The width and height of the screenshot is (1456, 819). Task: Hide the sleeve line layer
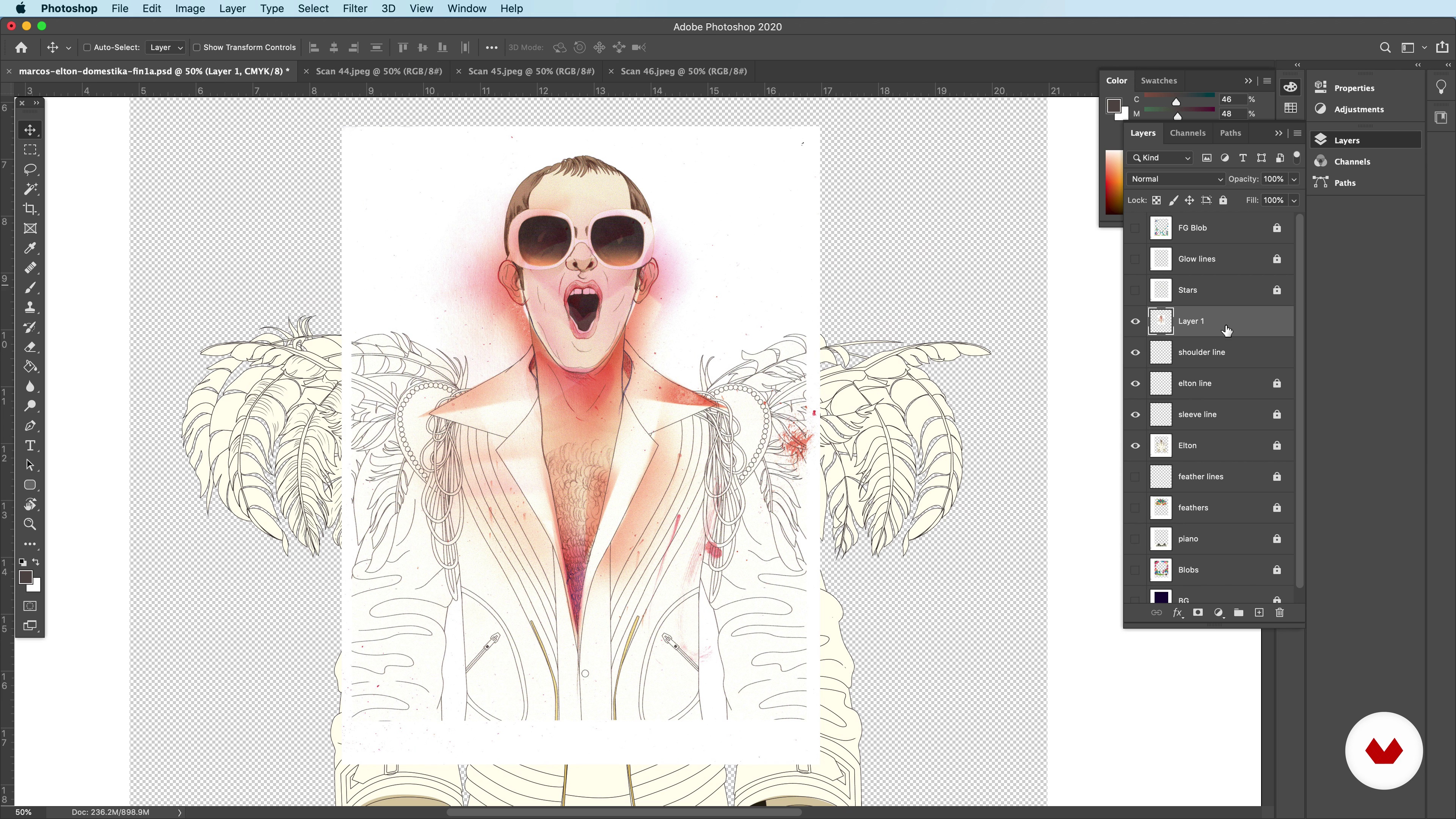1135,414
